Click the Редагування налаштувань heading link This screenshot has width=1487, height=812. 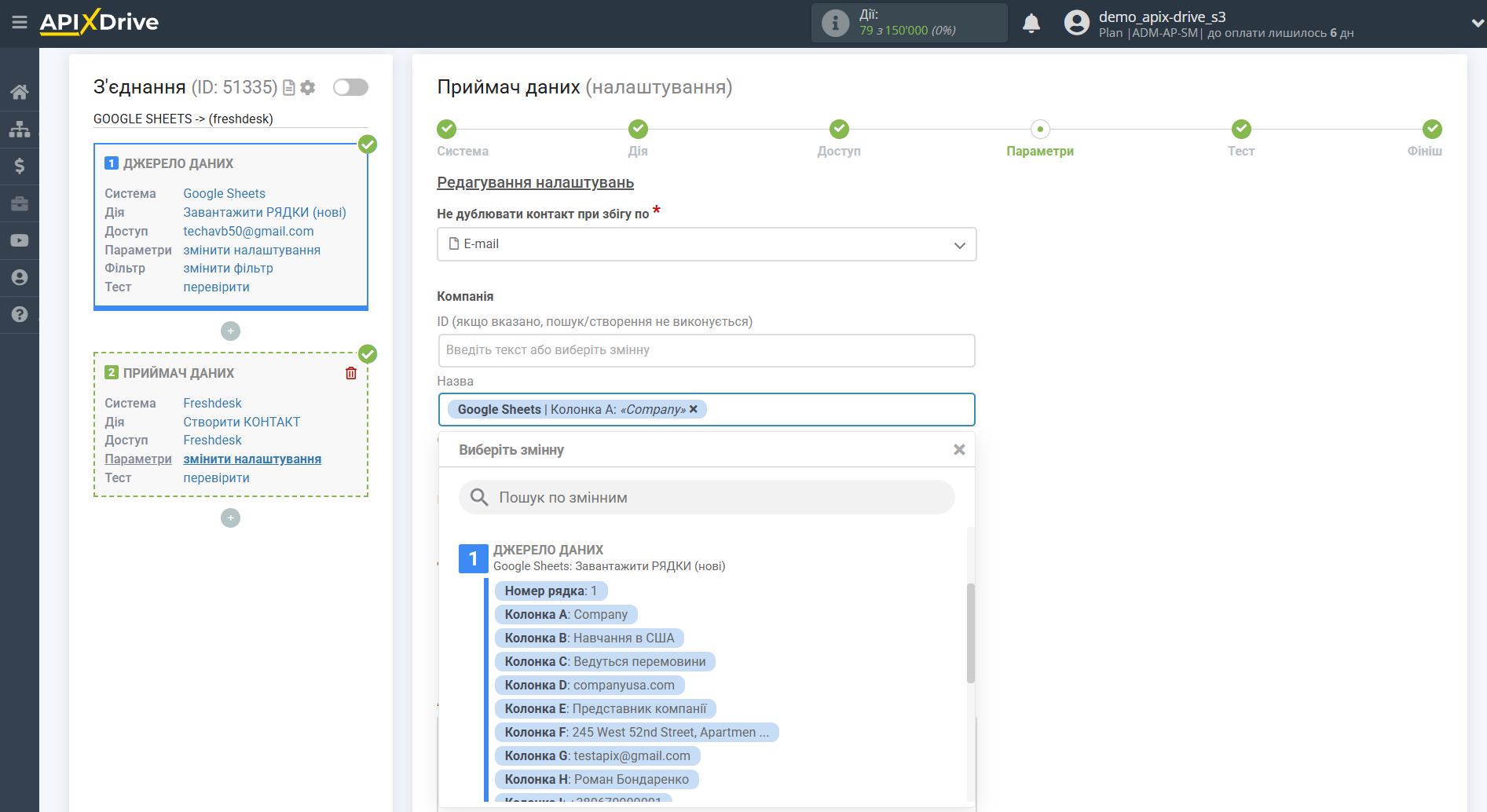(x=535, y=182)
